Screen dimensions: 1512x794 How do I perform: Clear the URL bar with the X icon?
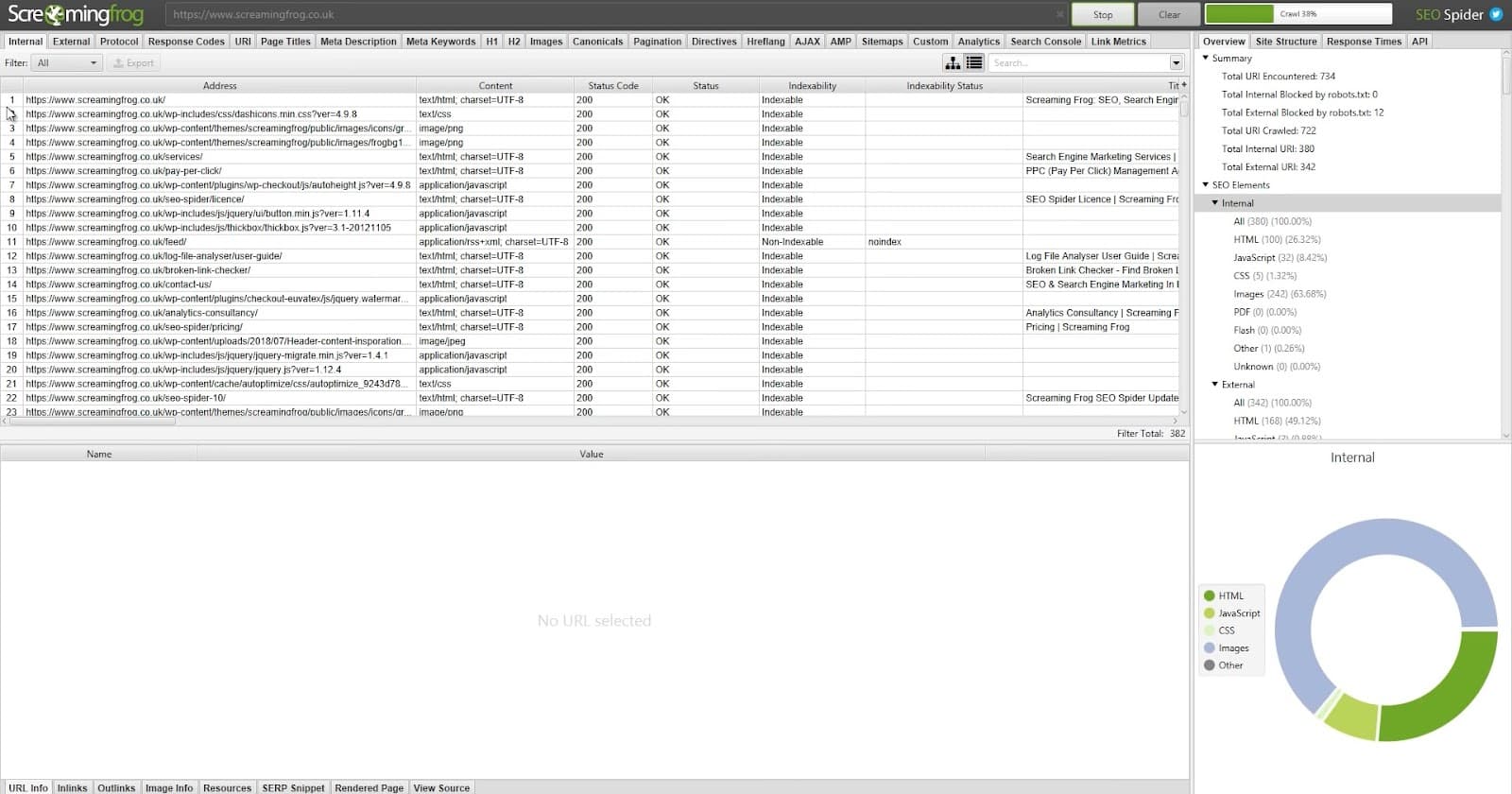(x=1060, y=14)
